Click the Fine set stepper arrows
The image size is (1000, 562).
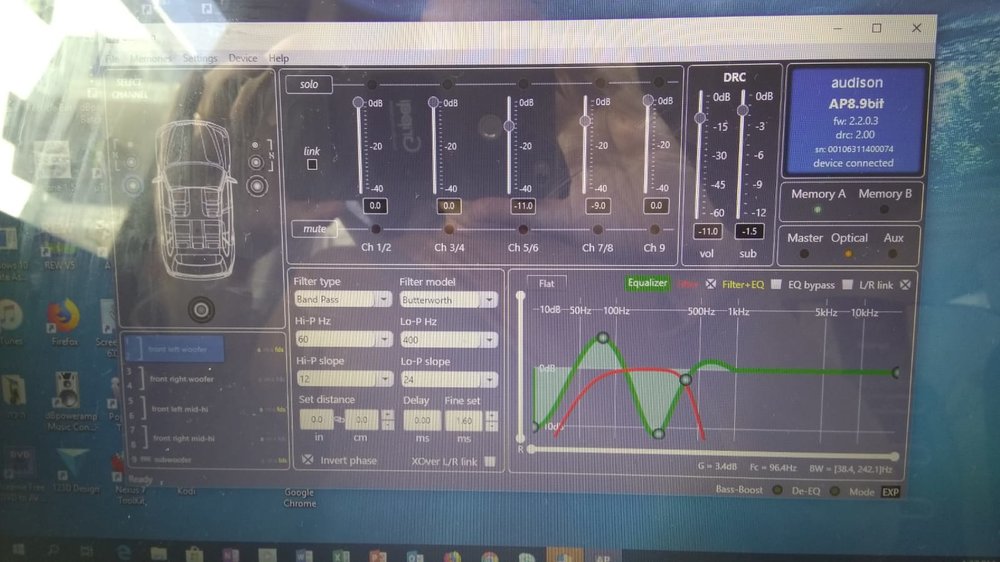click(491, 420)
